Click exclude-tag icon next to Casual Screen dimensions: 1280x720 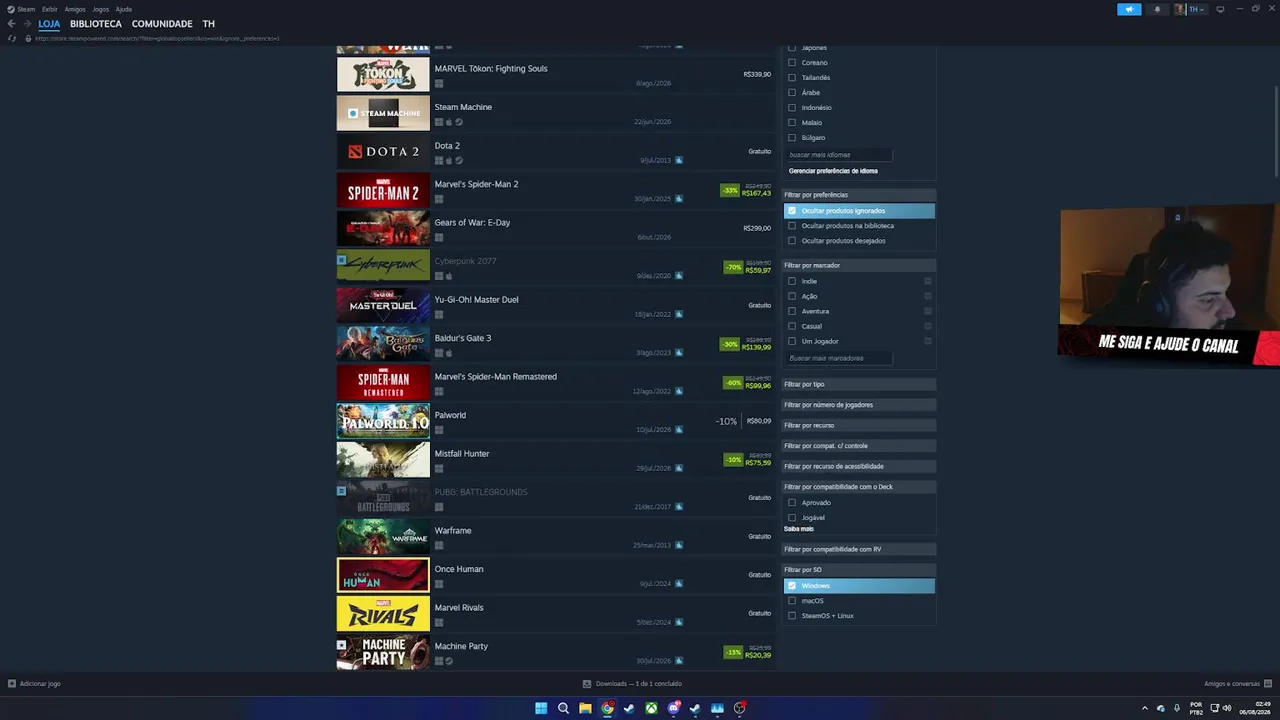point(928,326)
